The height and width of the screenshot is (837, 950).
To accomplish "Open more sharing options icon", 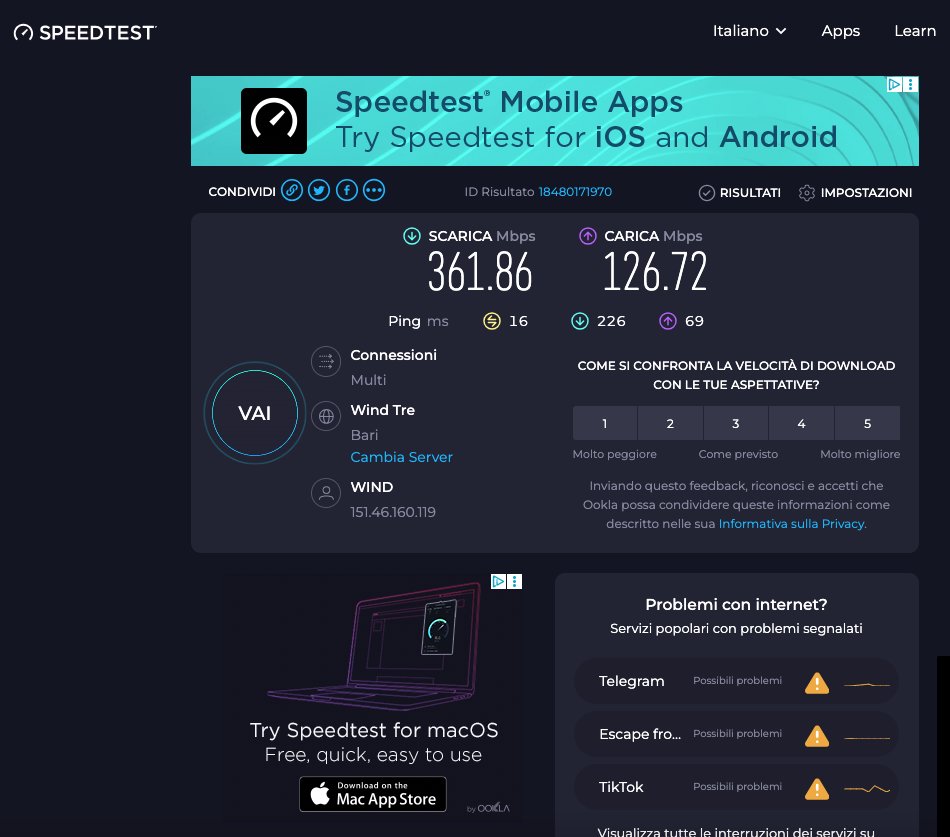I will tap(374, 190).
